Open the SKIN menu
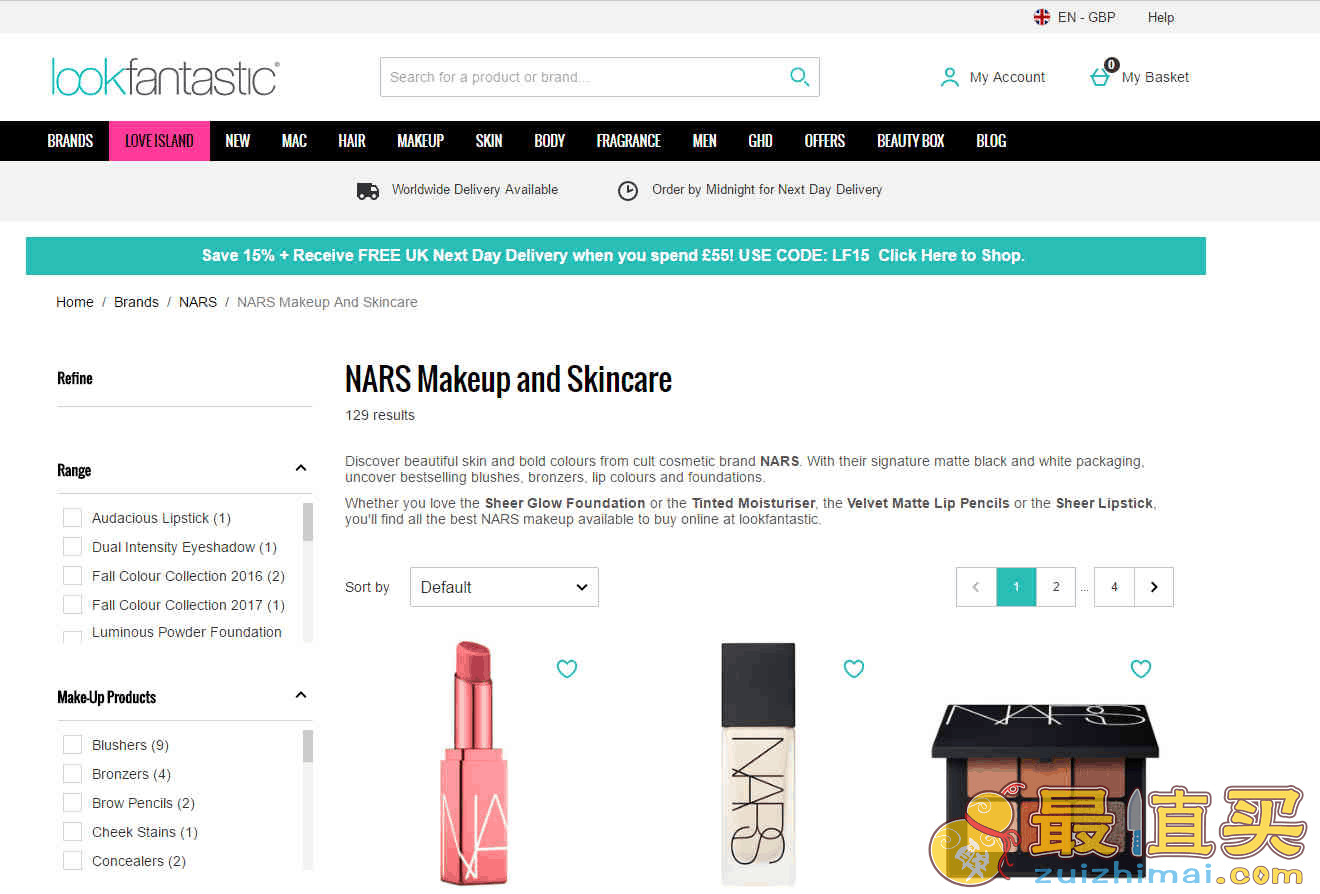 click(489, 141)
